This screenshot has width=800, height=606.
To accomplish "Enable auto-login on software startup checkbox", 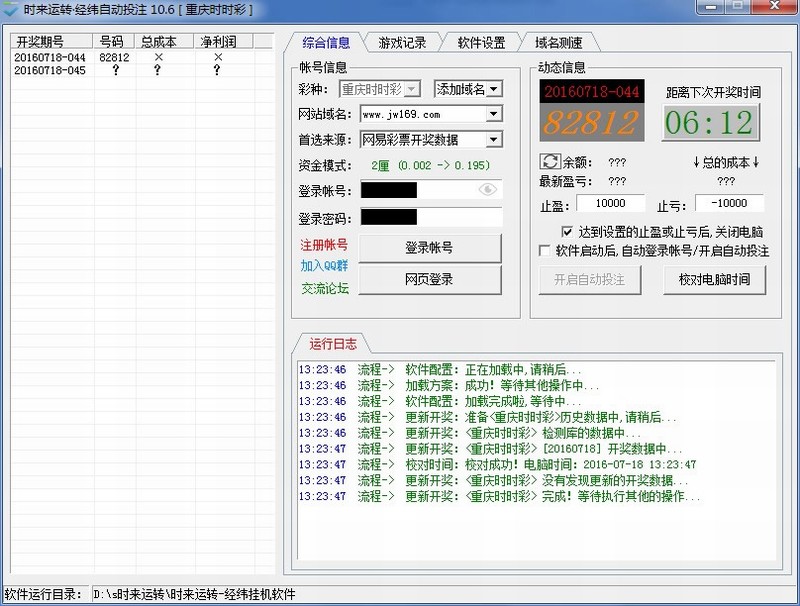I will (x=545, y=251).
